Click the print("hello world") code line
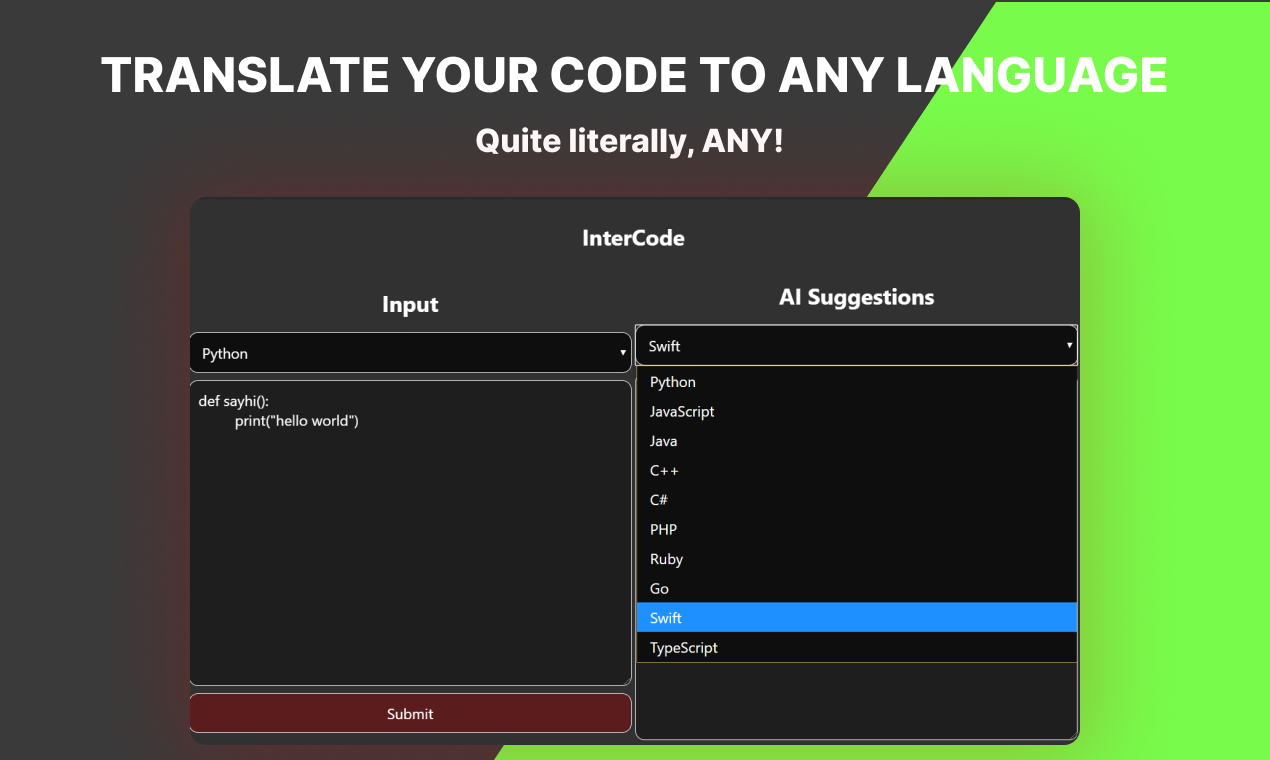1270x760 pixels. [297, 421]
